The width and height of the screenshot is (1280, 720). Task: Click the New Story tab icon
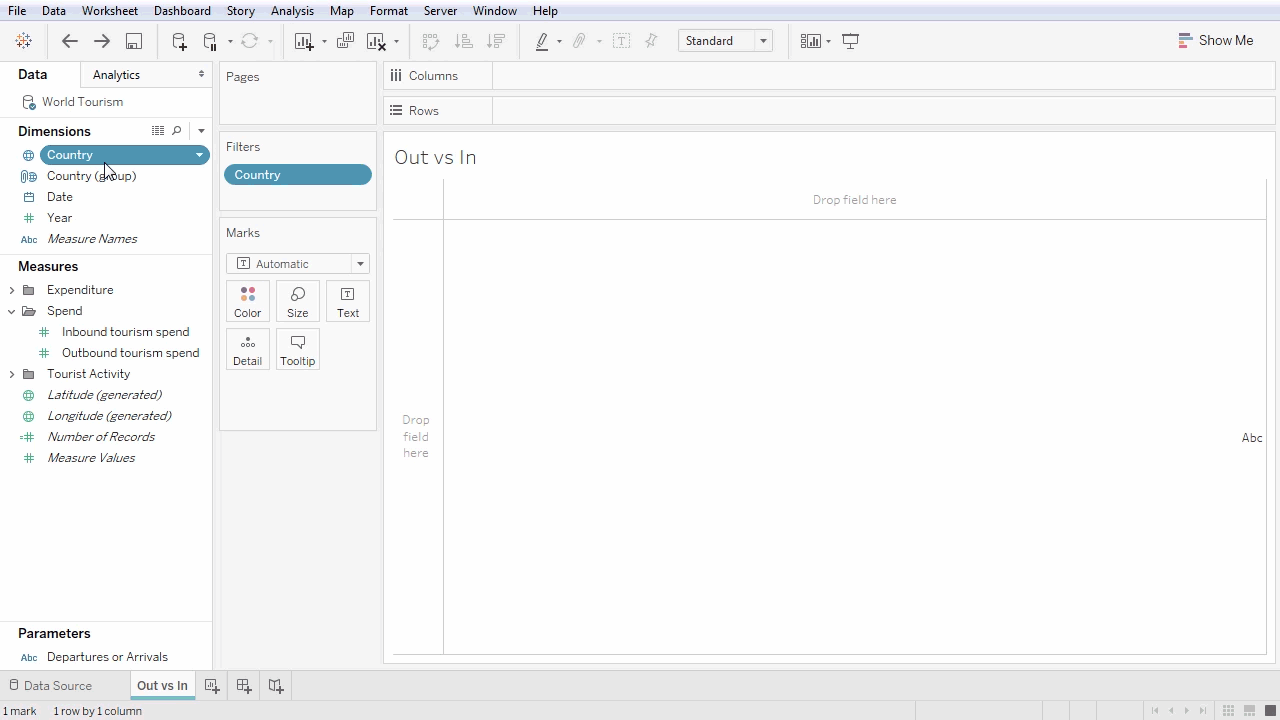(x=276, y=686)
